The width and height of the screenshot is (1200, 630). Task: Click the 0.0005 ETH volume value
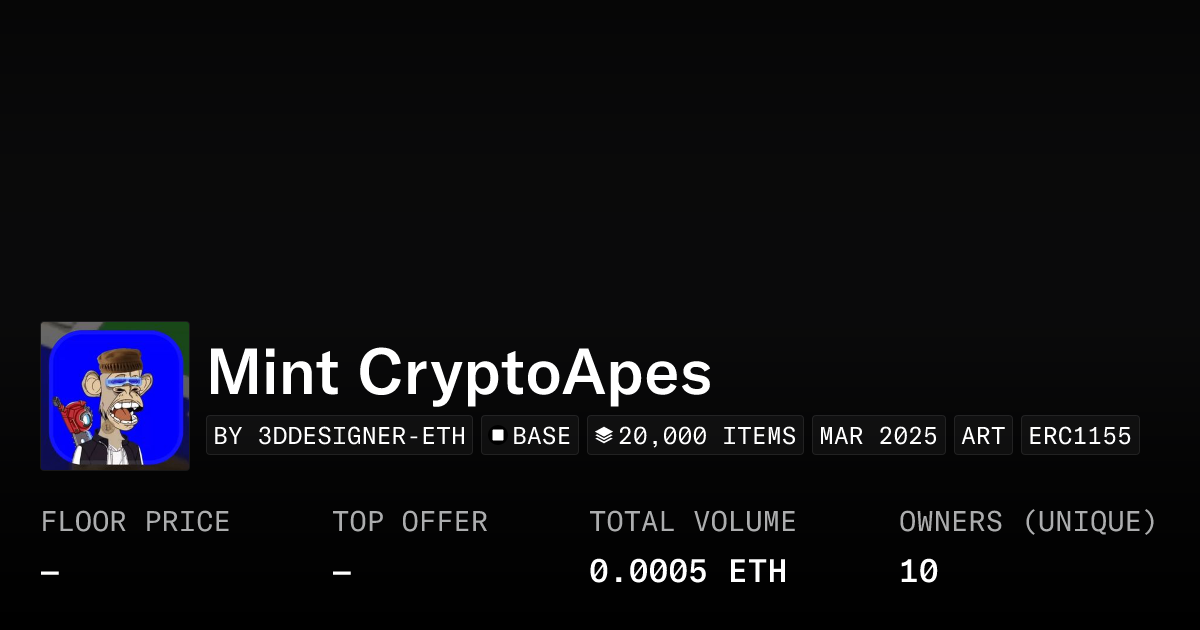point(687,572)
